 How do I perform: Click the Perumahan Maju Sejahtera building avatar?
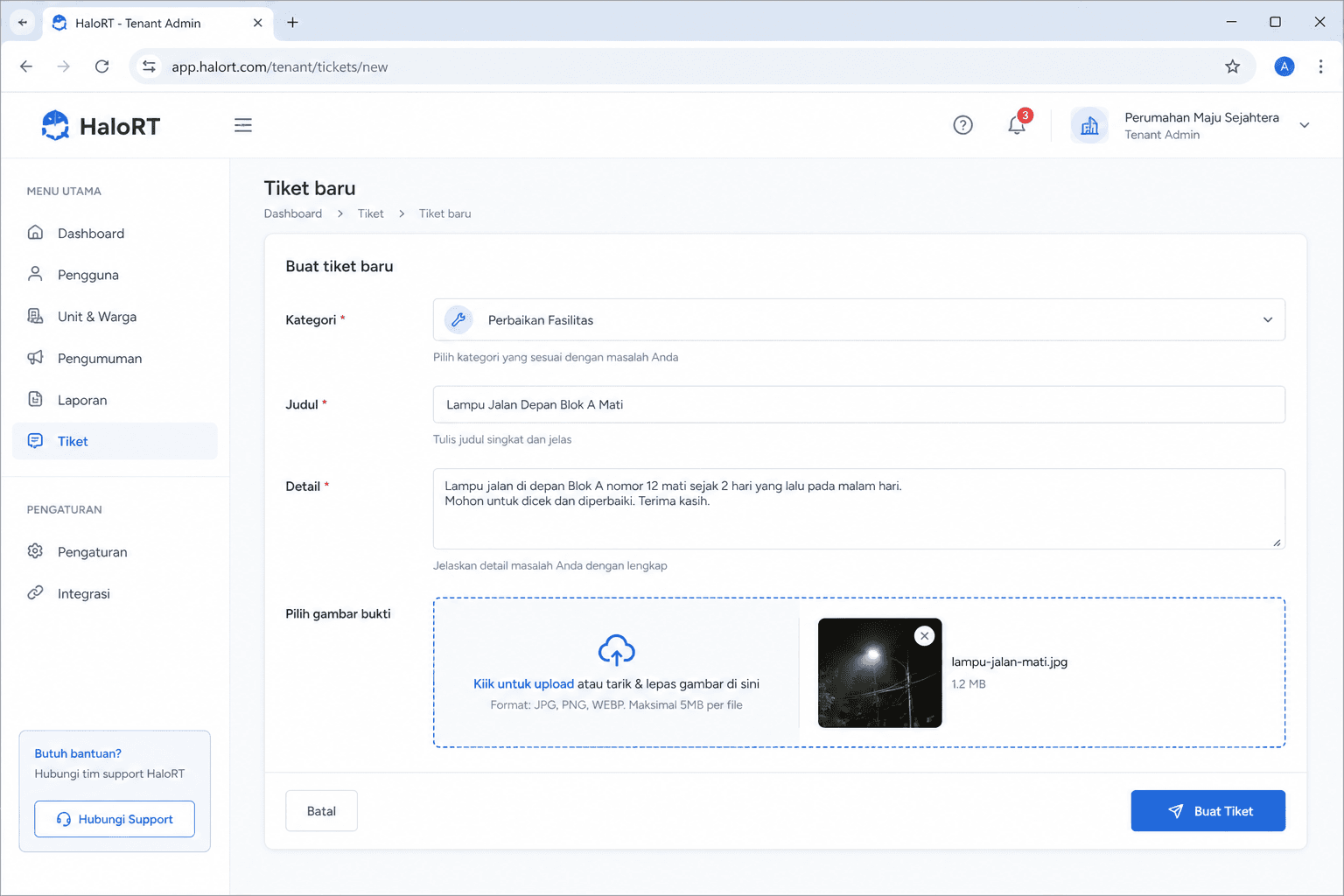[x=1089, y=126]
